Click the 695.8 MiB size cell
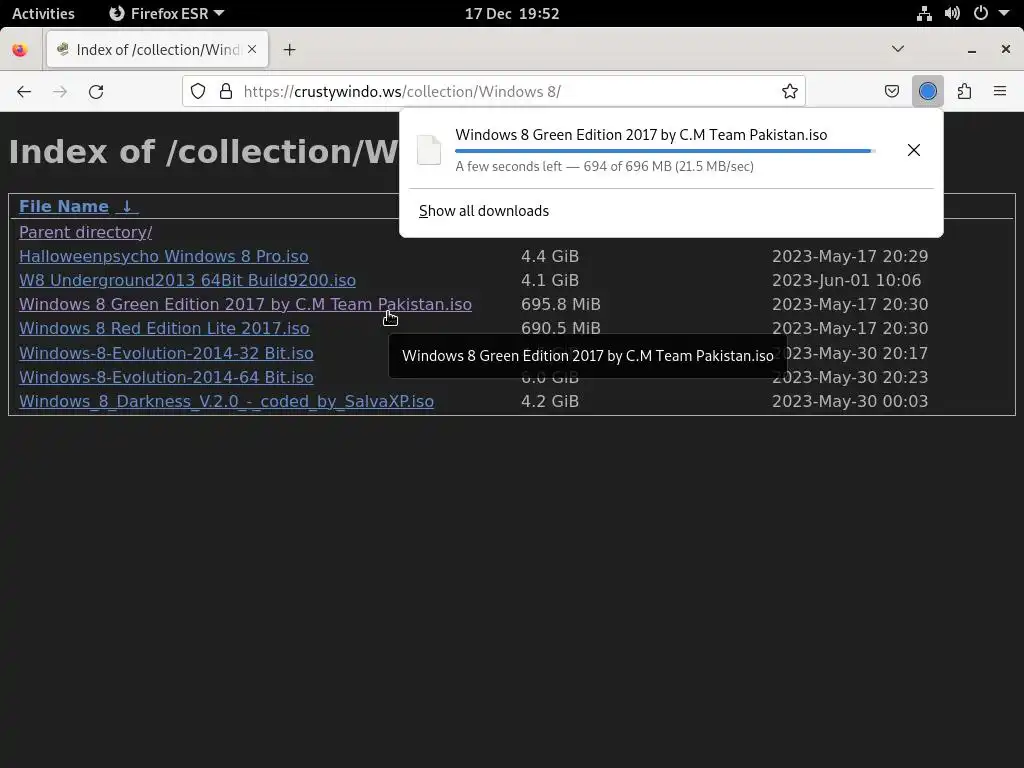This screenshot has width=1024, height=768. tap(561, 304)
